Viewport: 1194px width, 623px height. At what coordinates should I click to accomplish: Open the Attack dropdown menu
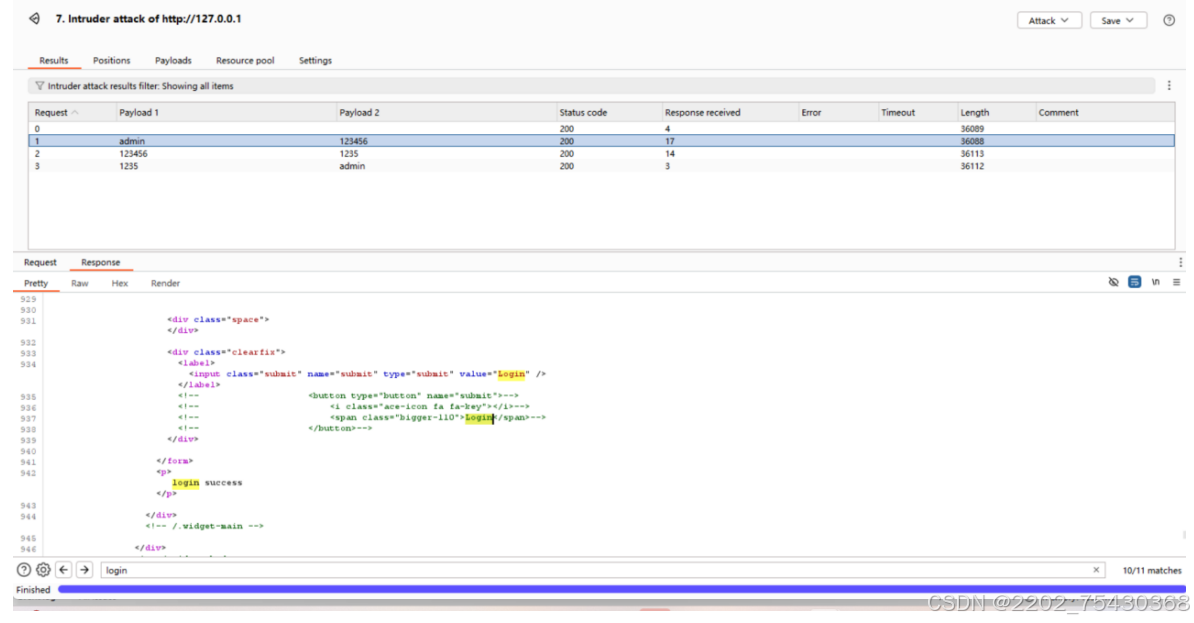click(1049, 21)
